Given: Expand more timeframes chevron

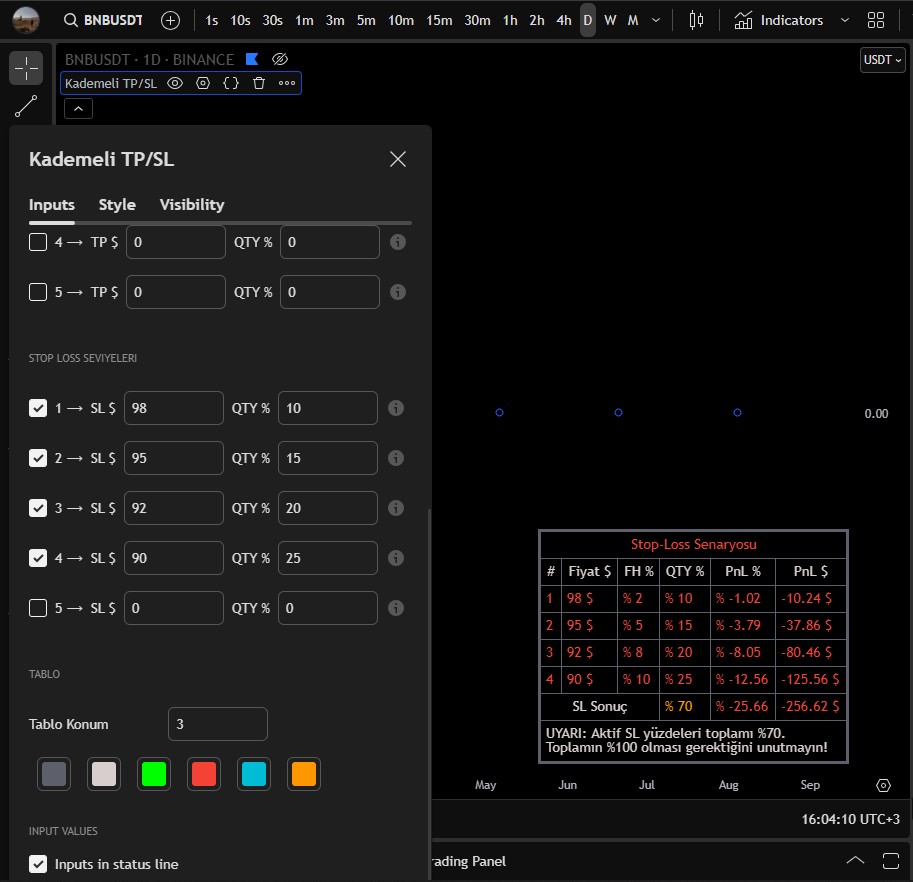Looking at the screenshot, I should click(656, 20).
